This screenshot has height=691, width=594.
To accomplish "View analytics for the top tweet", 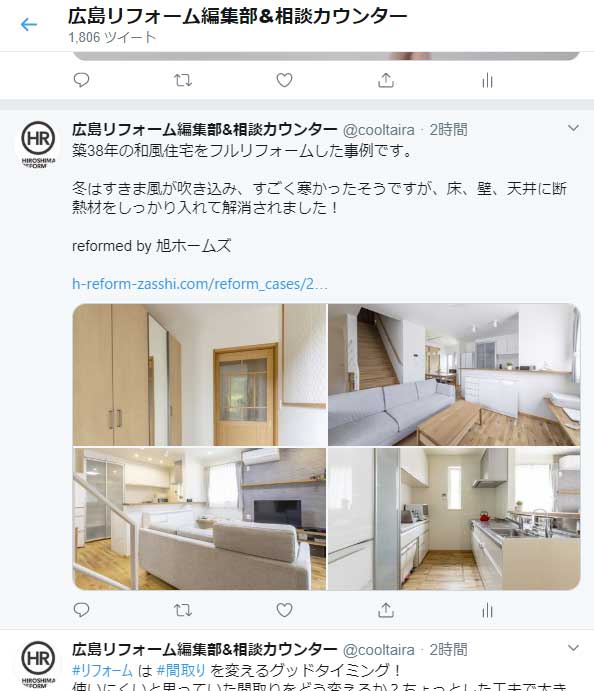I will (x=487, y=81).
